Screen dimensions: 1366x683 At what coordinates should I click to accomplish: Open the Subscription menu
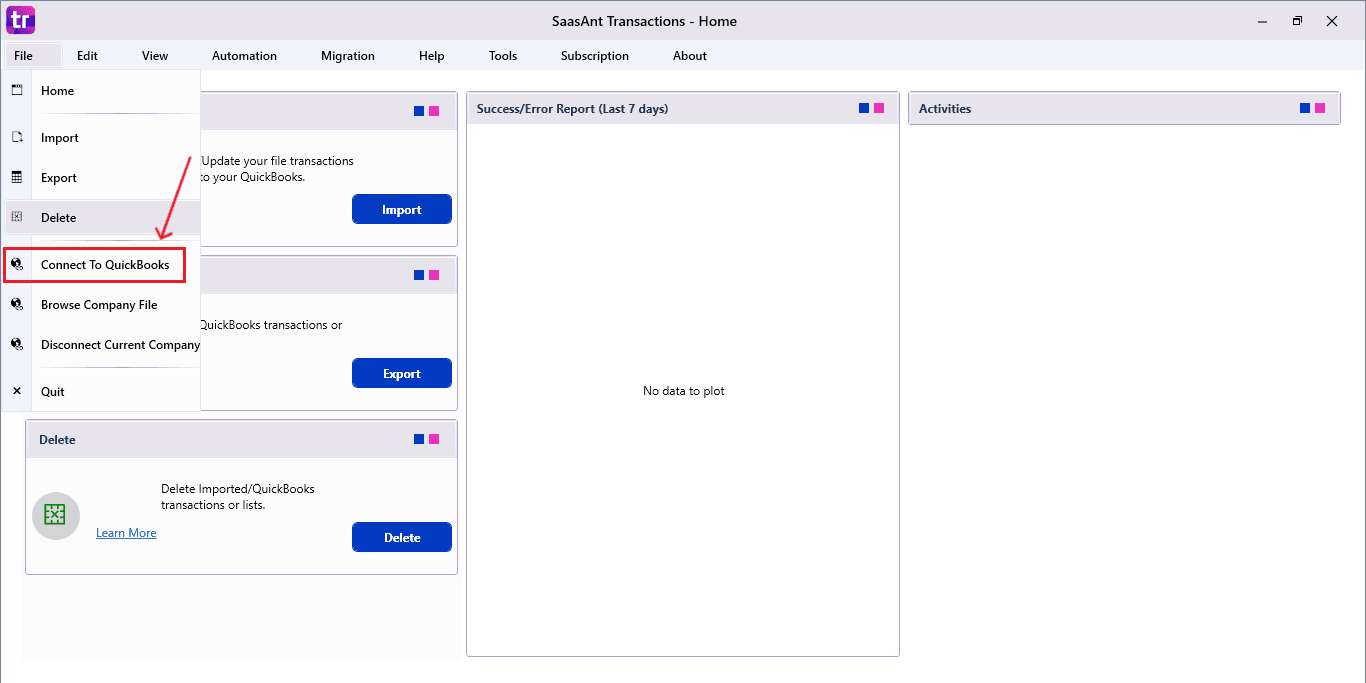pyautogui.click(x=594, y=55)
